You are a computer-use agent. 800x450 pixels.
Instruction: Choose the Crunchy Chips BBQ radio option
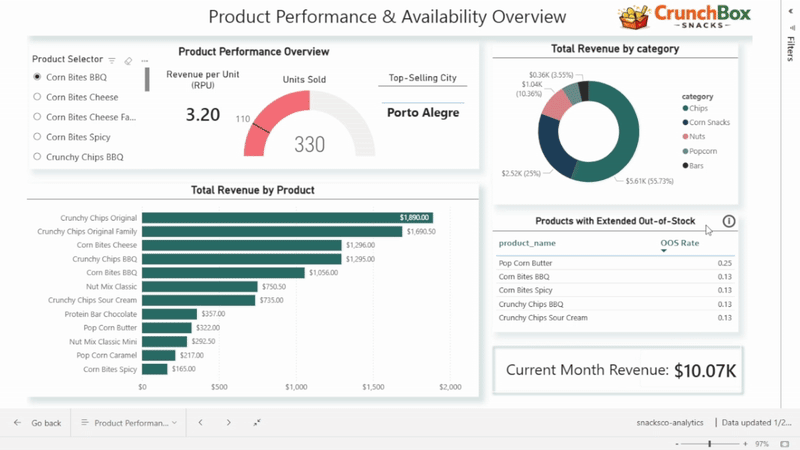[37, 157]
